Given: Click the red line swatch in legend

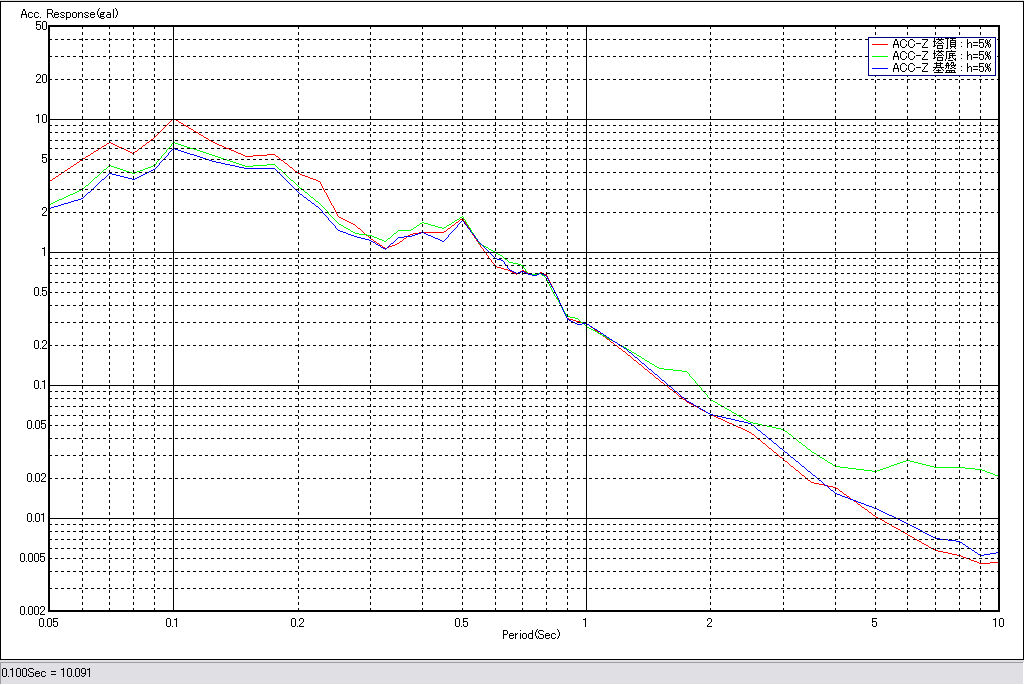Looking at the screenshot, I should [880, 44].
